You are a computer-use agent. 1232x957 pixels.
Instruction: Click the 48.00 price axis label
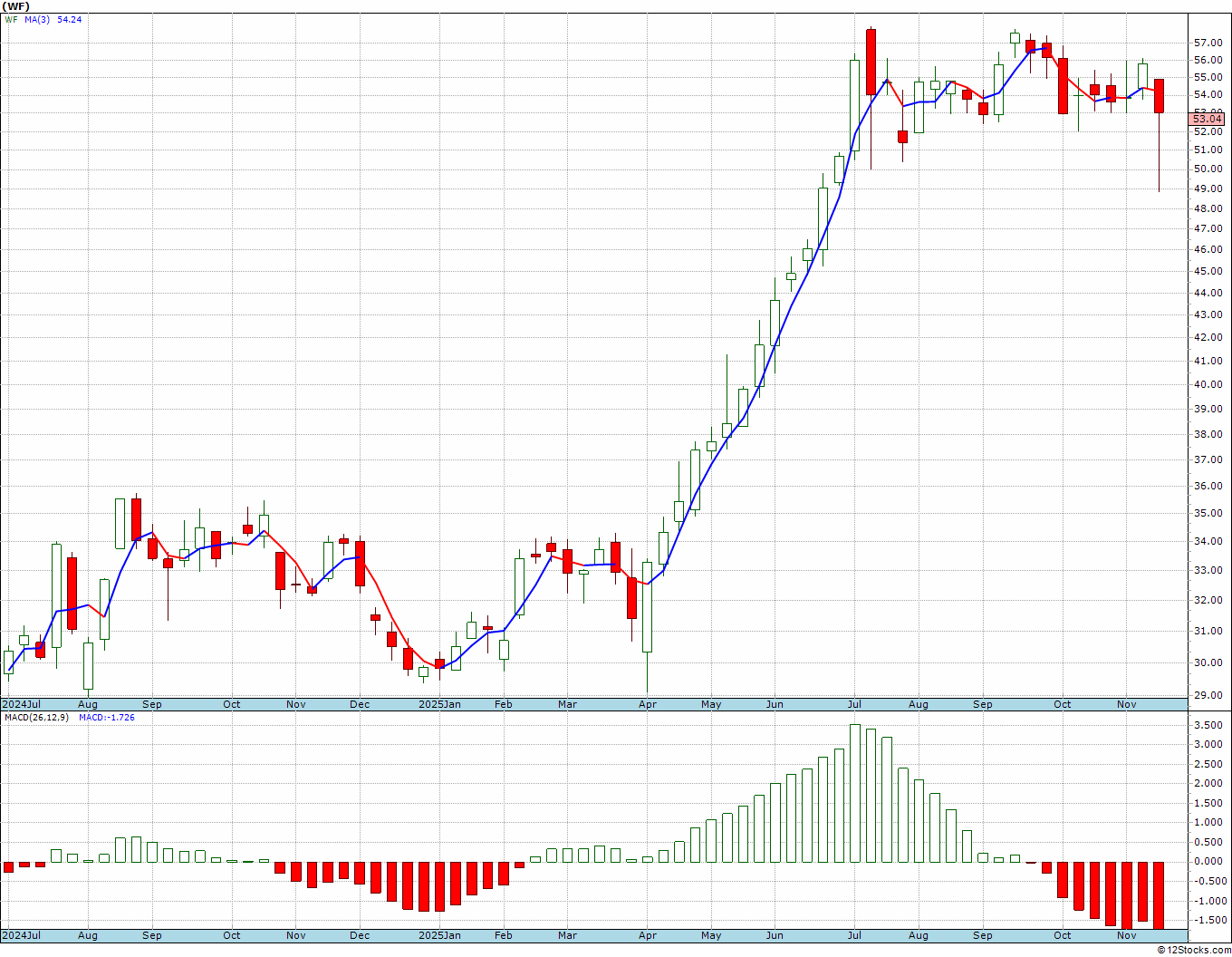1208,208
